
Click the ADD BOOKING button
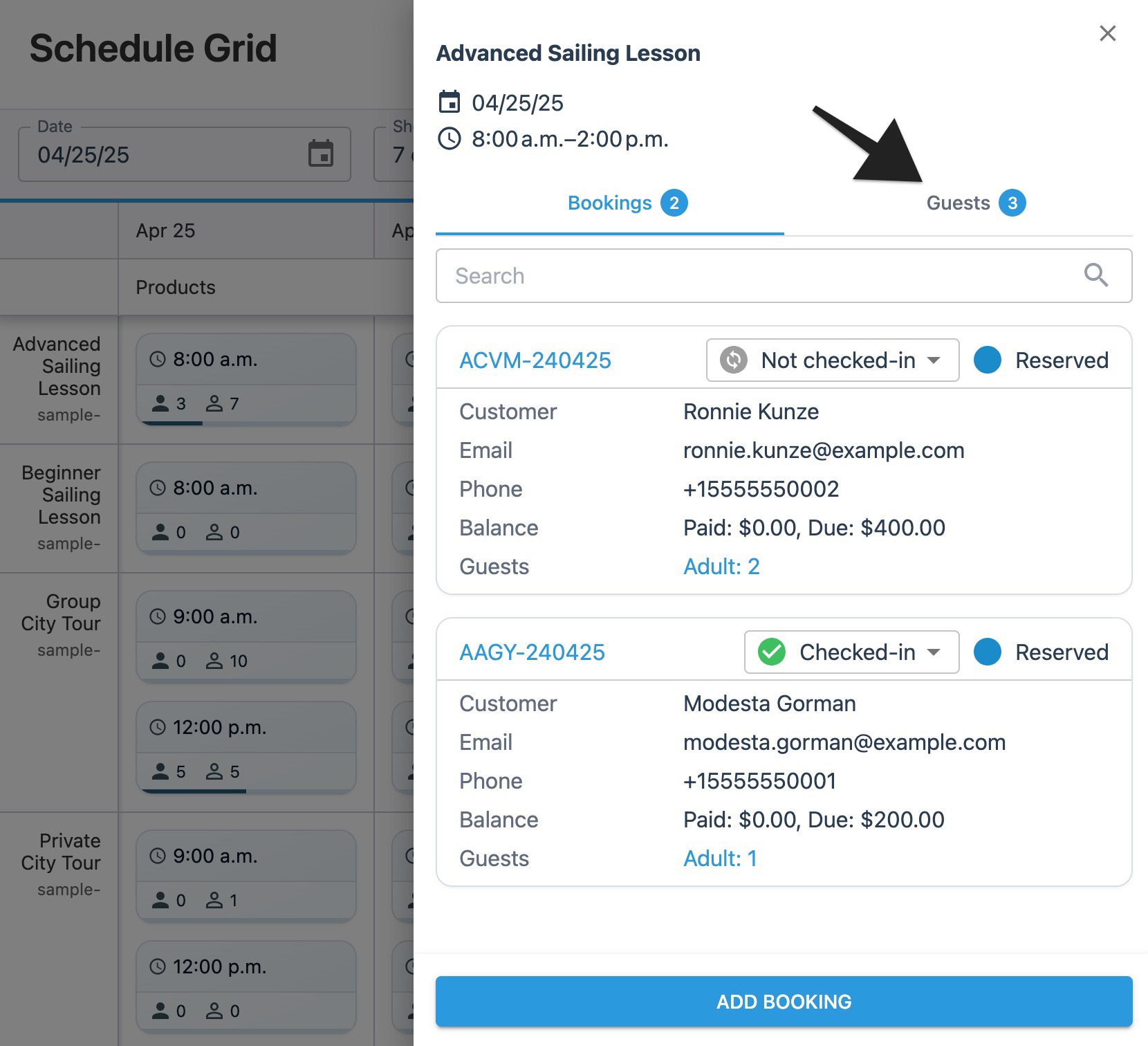point(784,1001)
